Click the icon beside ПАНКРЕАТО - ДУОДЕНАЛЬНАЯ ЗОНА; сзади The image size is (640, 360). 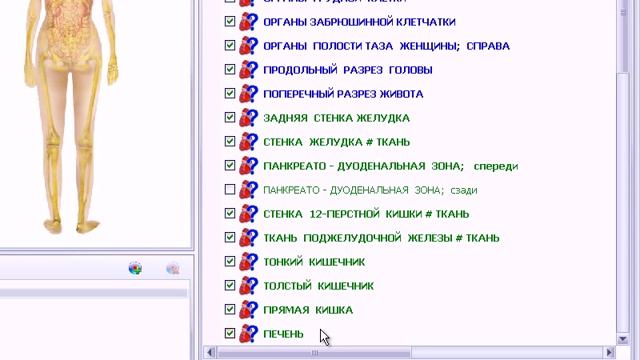(248, 190)
